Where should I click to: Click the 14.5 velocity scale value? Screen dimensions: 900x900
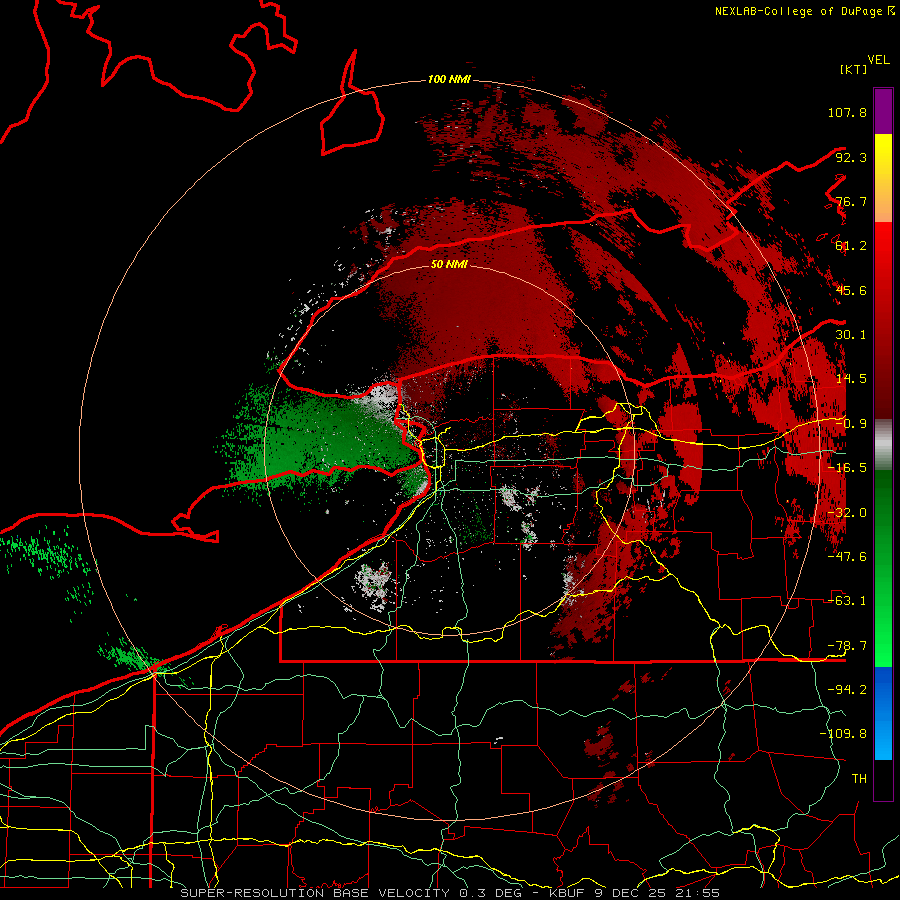[851, 379]
